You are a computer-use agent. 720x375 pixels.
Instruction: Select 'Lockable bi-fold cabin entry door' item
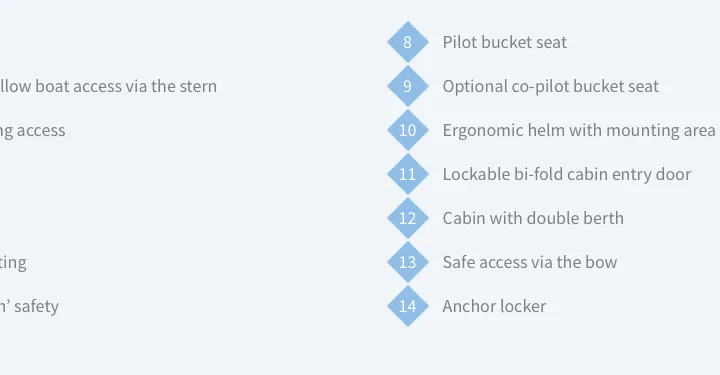point(567,174)
